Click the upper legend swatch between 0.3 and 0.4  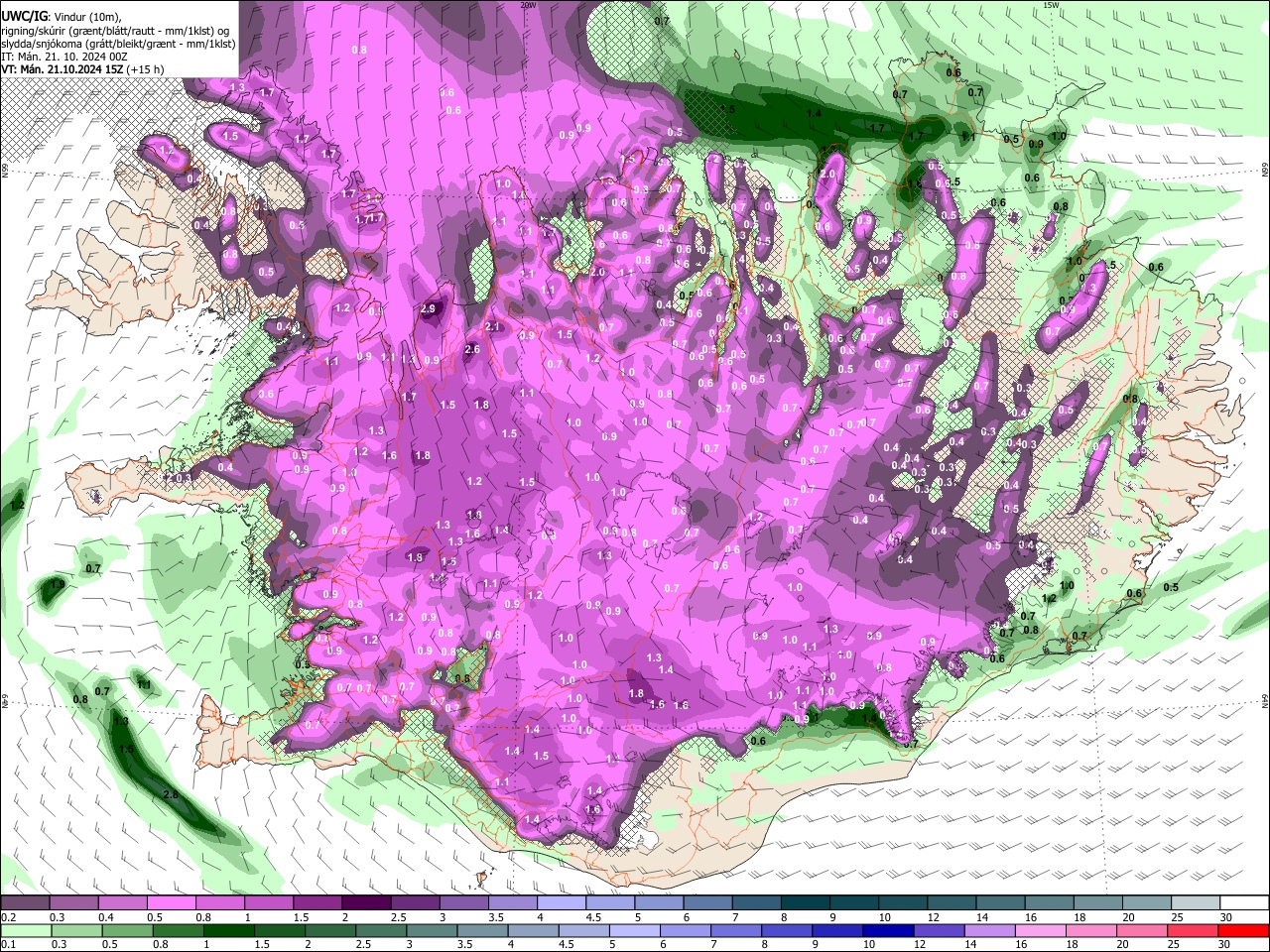[x=74, y=902]
